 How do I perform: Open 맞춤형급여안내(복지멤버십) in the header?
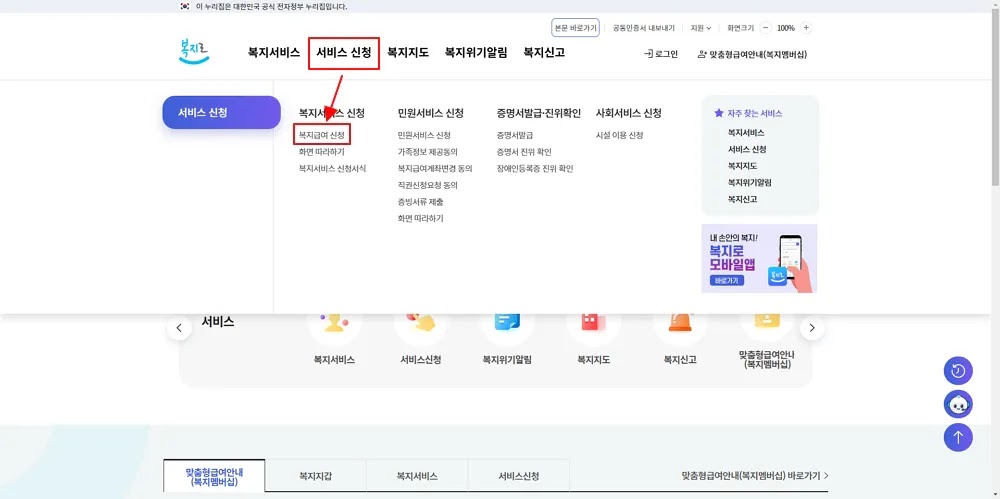[753, 55]
